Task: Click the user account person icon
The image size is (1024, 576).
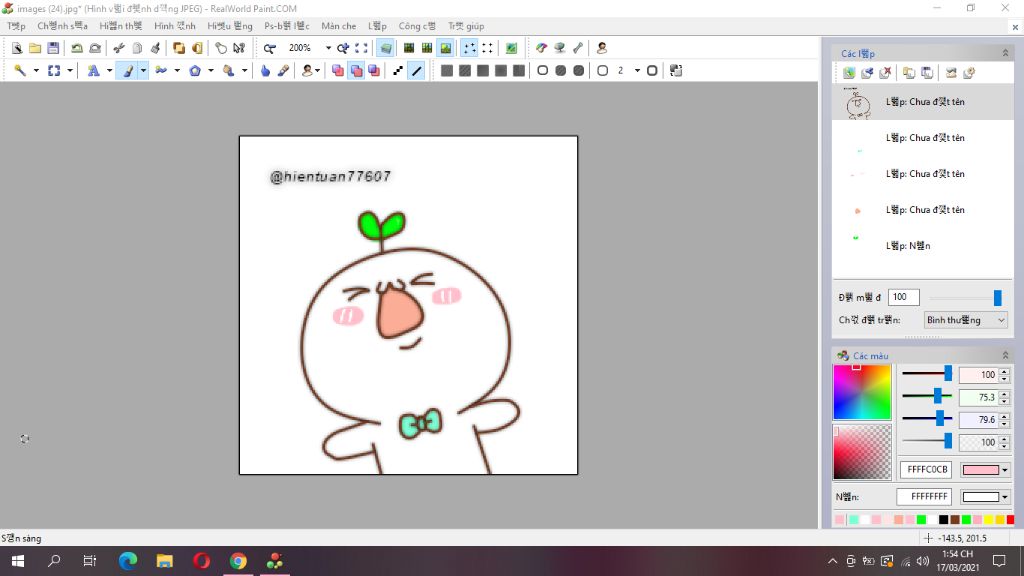Action: click(601, 48)
